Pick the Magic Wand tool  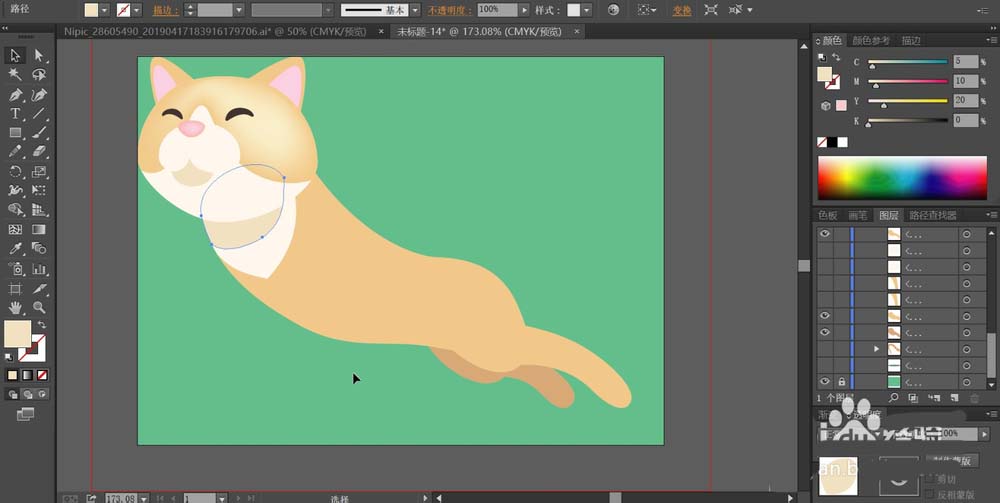(15, 75)
